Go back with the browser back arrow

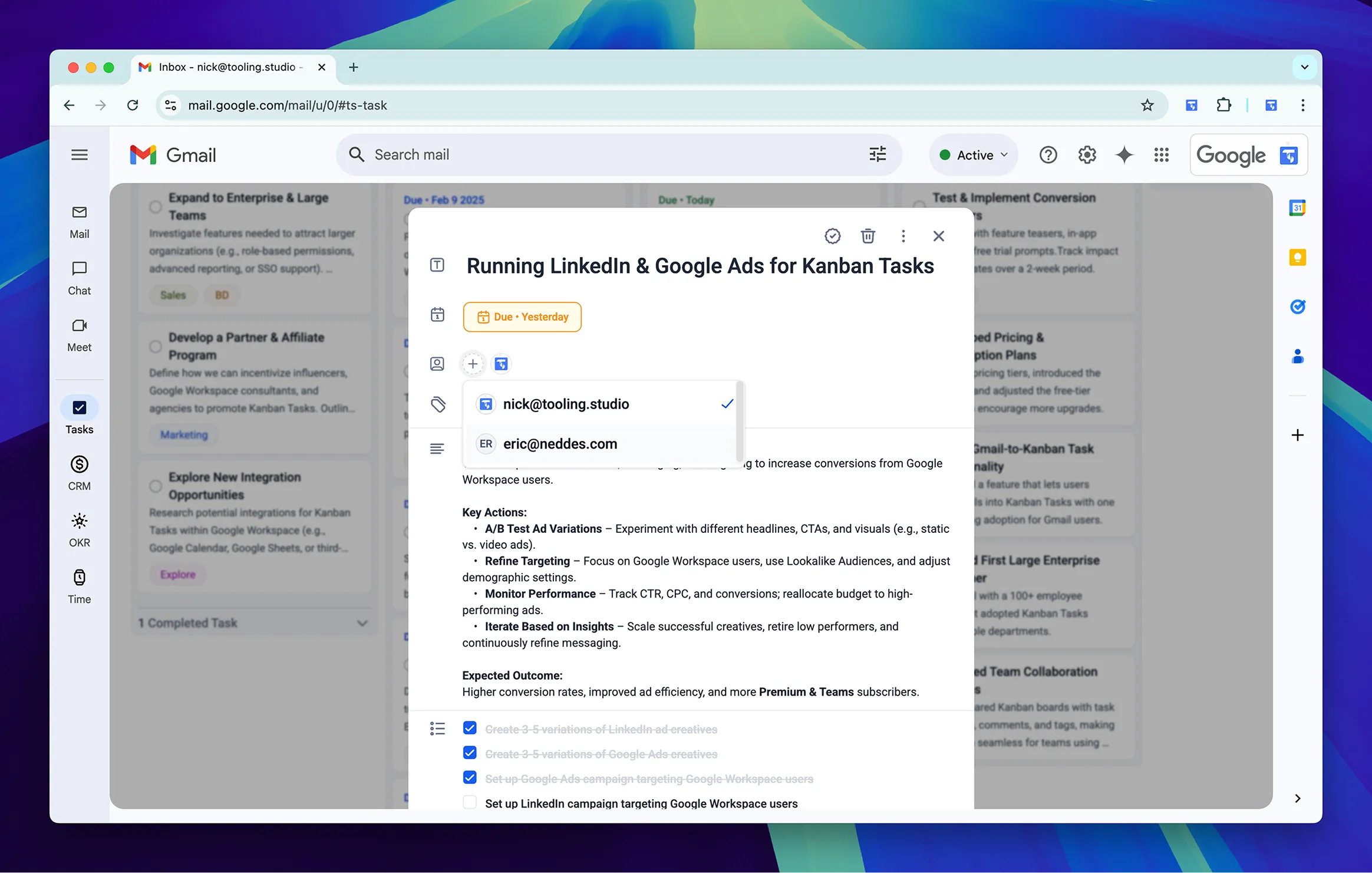point(69,105)
